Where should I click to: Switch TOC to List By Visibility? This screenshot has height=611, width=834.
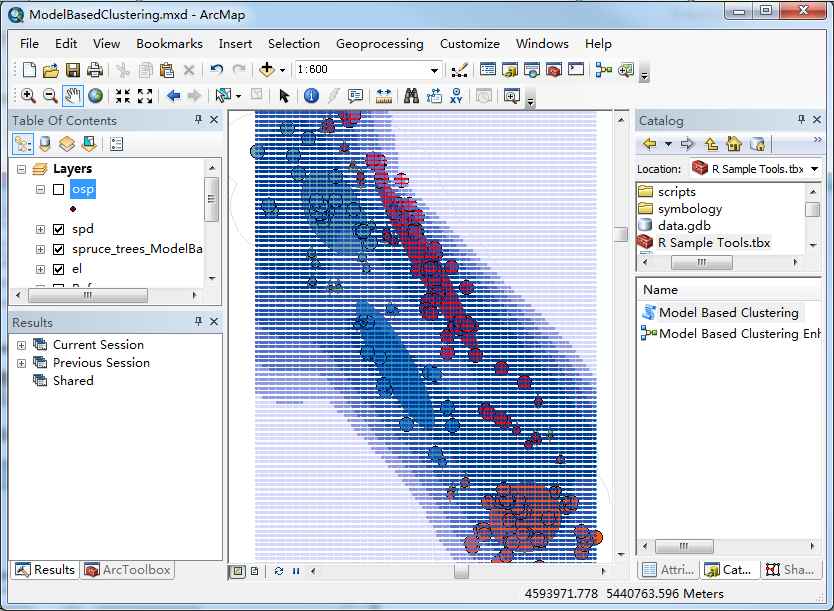pyautogui.click(x=67, y=144)
